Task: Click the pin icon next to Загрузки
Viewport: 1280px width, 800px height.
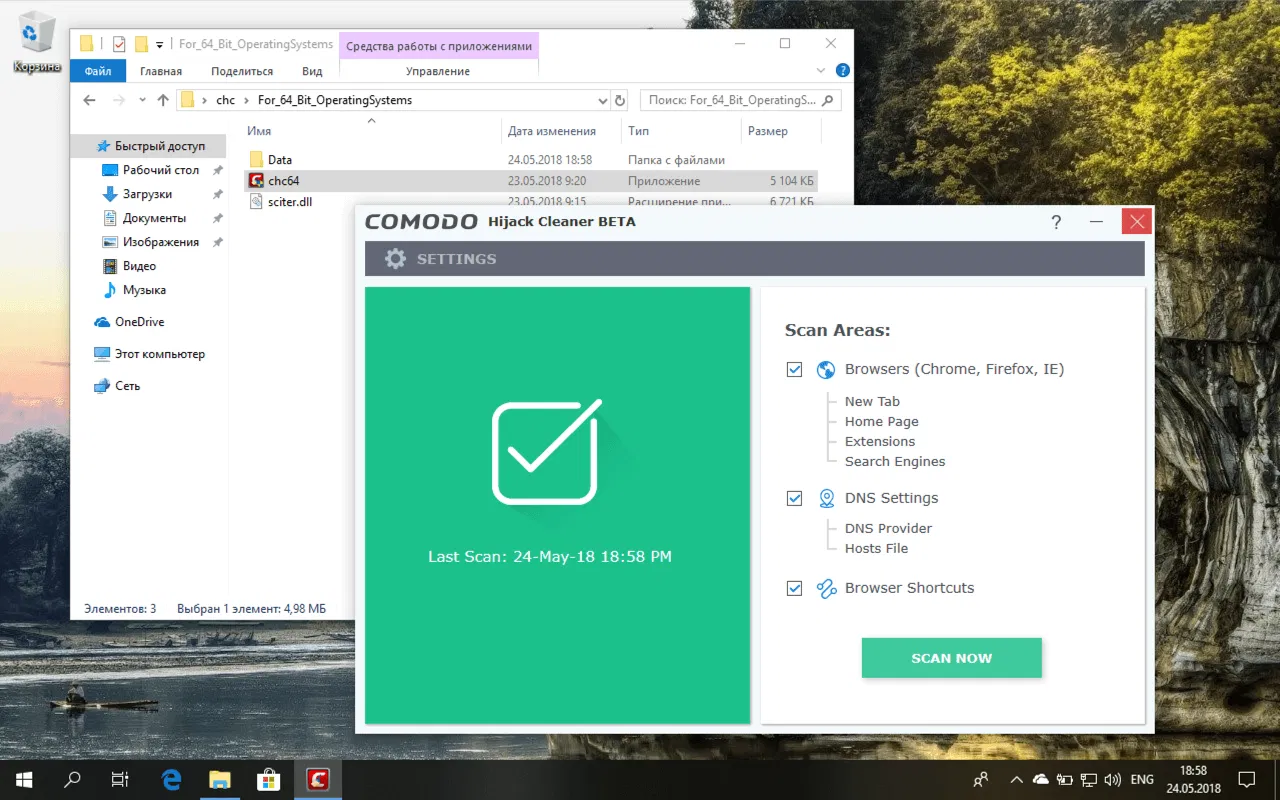Action: click(x=217, y=194)
